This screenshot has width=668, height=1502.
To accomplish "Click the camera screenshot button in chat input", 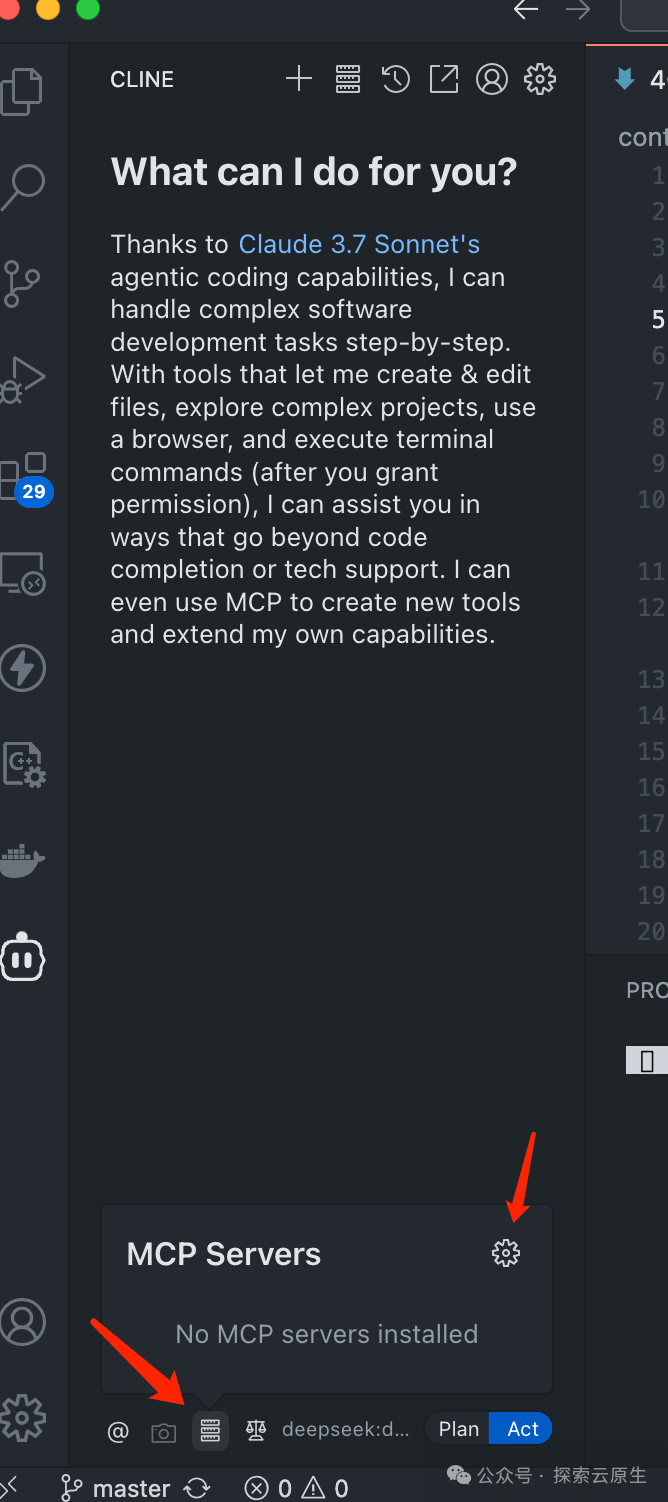I will tap(163, 1431).
